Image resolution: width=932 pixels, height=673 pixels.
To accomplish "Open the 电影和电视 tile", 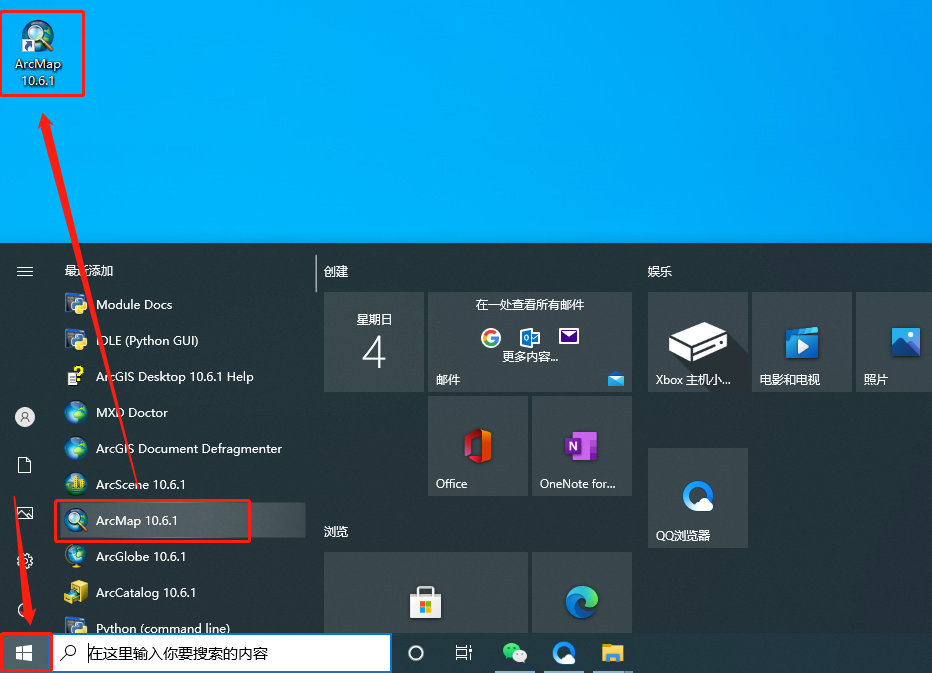I will coord(802,342).
